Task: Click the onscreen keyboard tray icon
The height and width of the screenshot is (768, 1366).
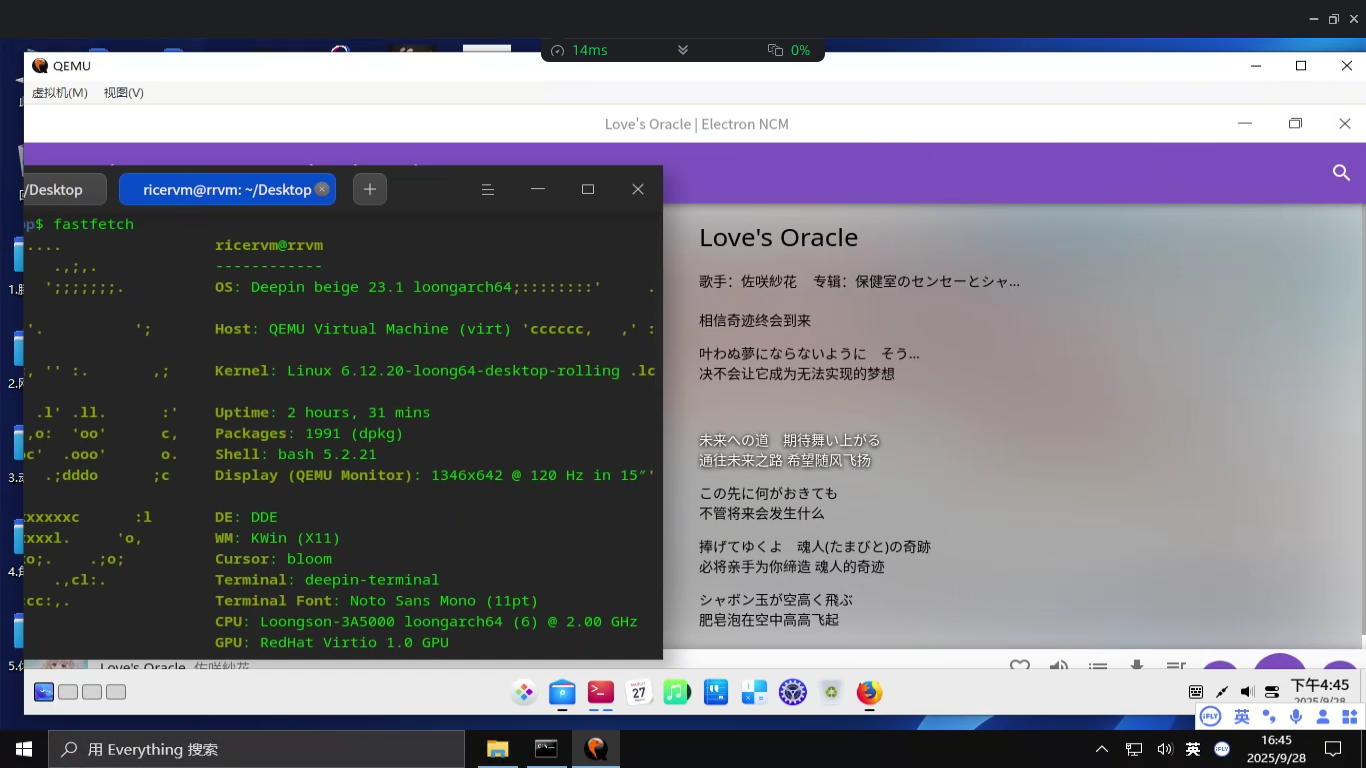Action: [1196, 692]
